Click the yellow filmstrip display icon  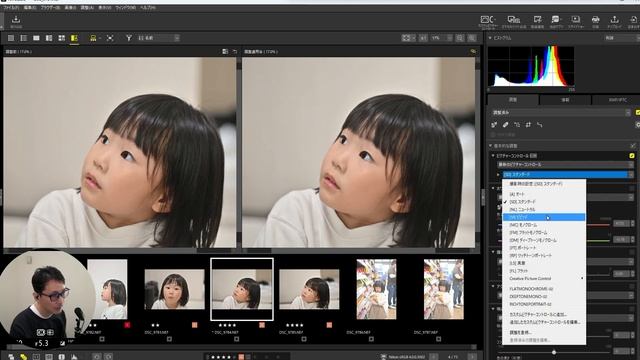point(93,38)
